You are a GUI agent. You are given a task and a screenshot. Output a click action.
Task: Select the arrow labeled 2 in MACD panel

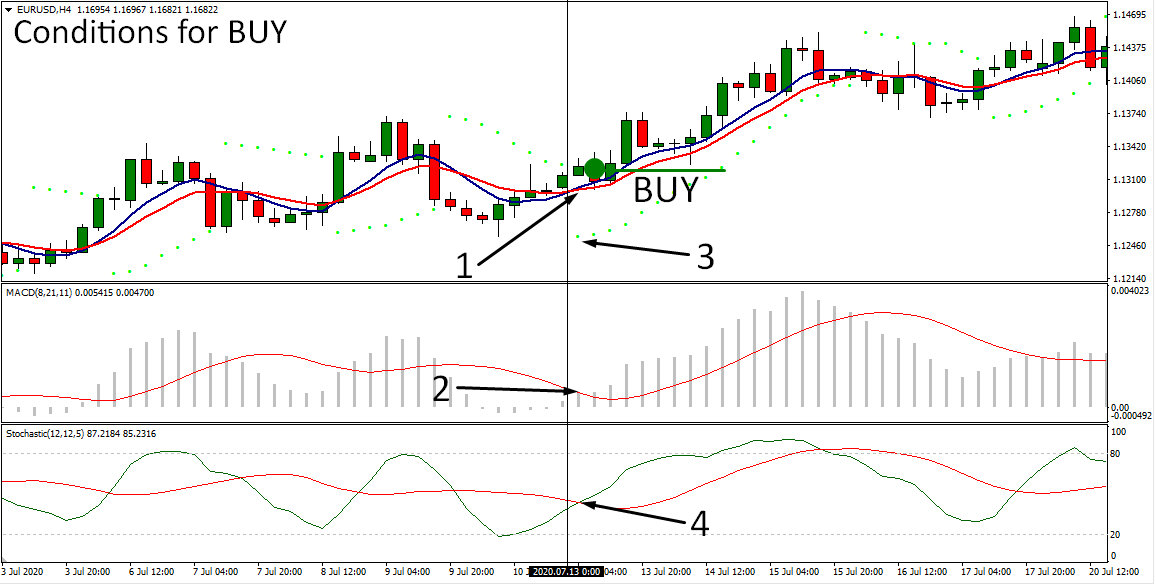(x=520, y=388)
